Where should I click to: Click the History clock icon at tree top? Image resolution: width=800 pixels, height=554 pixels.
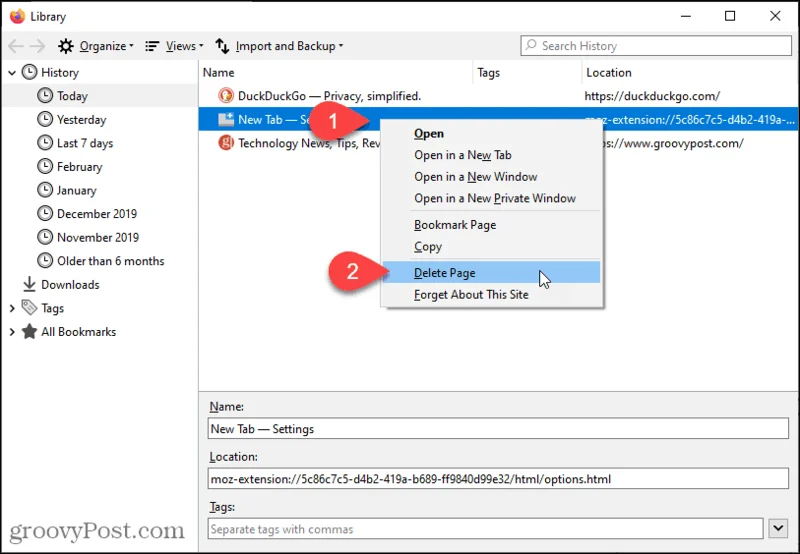[29, 72]
